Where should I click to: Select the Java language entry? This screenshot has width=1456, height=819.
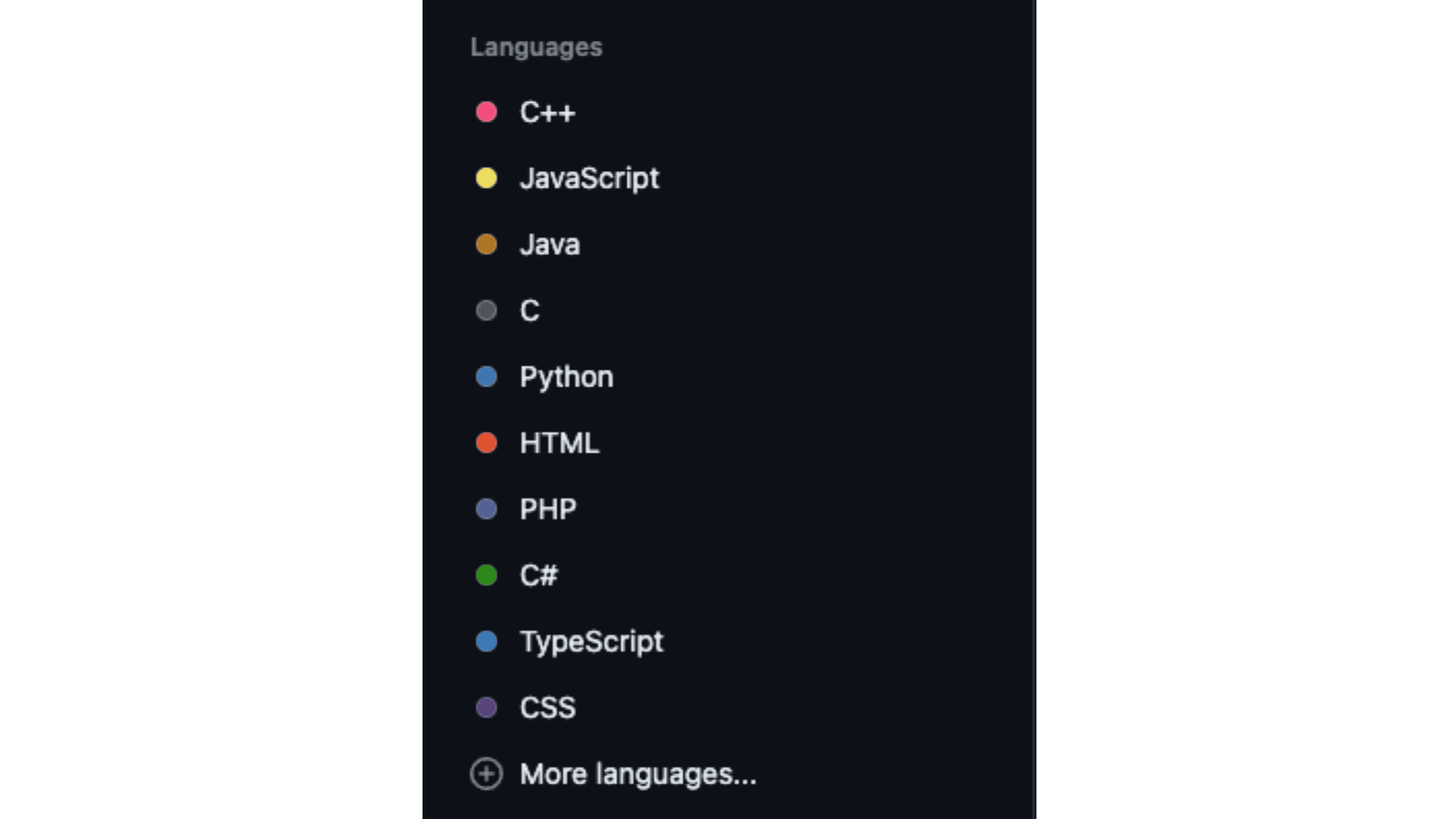click(x=549, y=244)
